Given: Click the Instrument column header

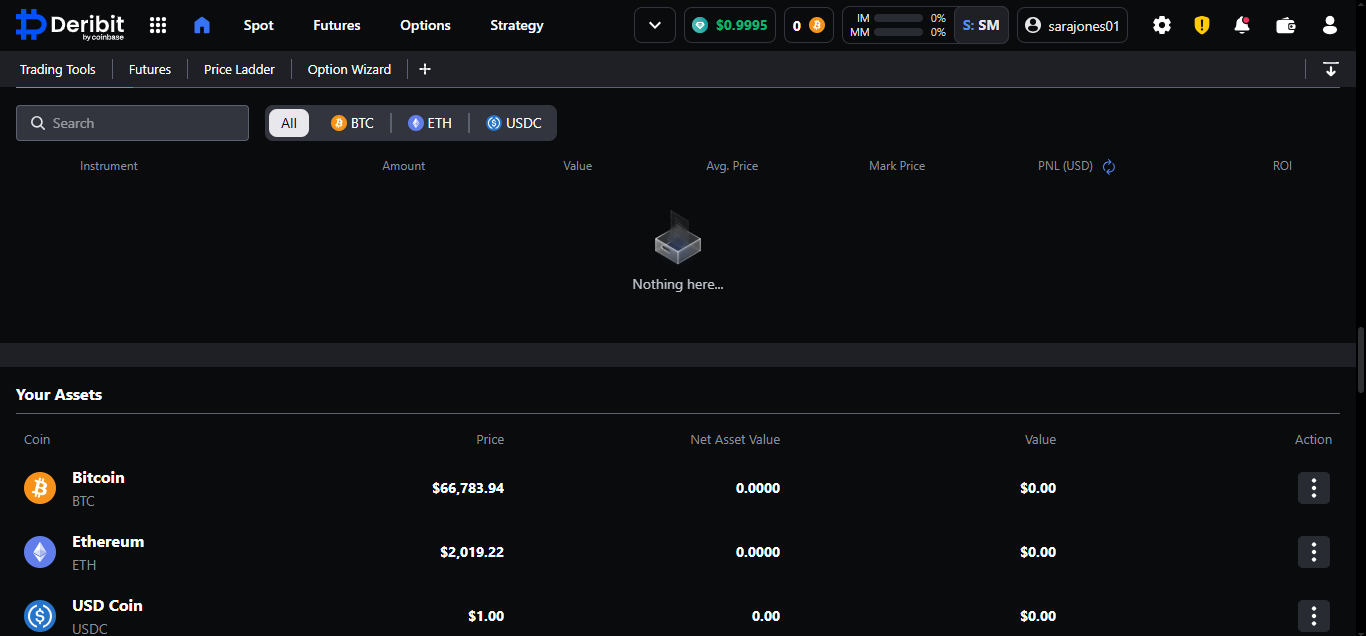Looking at the screenshot, I should [x=109, y=166].
